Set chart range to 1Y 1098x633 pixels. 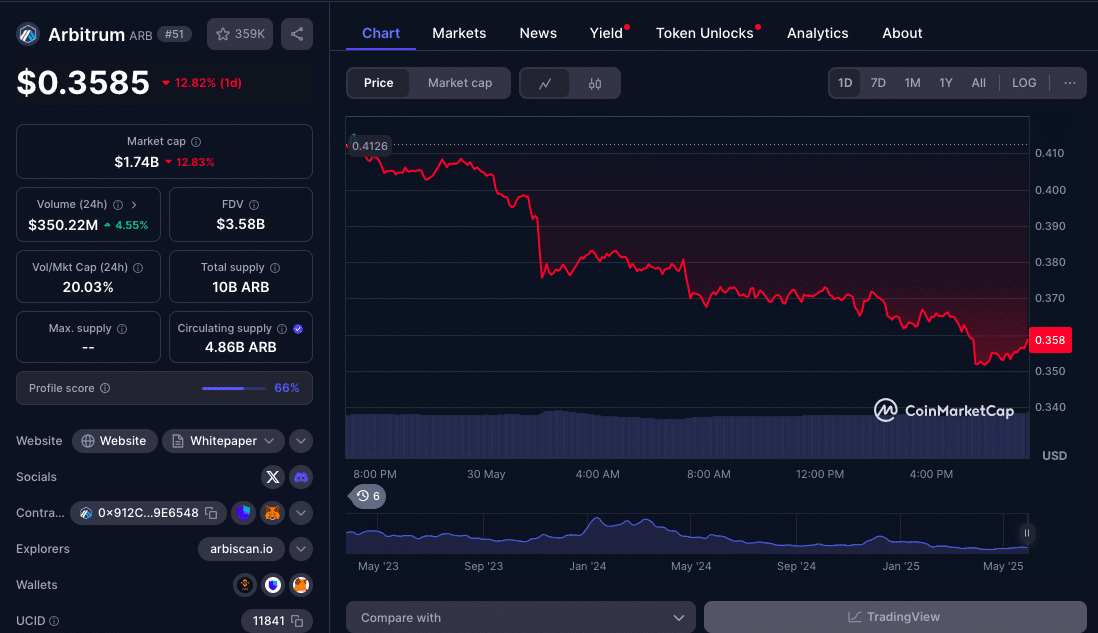click(x=946, y=83)
